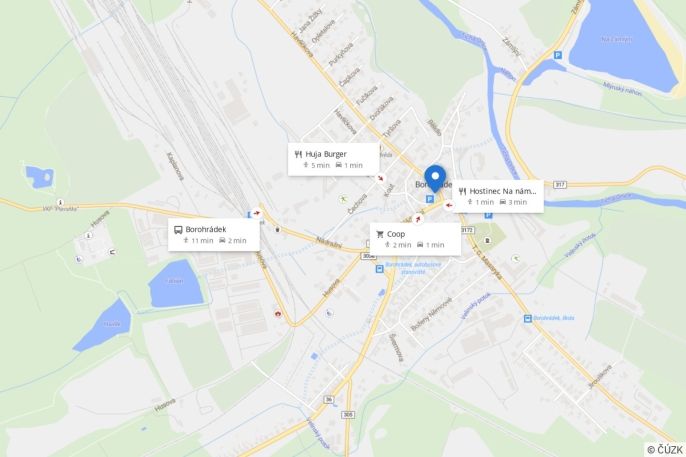Click the red arrow marker above Coop card
The image size is (686, 457).
pos(418,219)
